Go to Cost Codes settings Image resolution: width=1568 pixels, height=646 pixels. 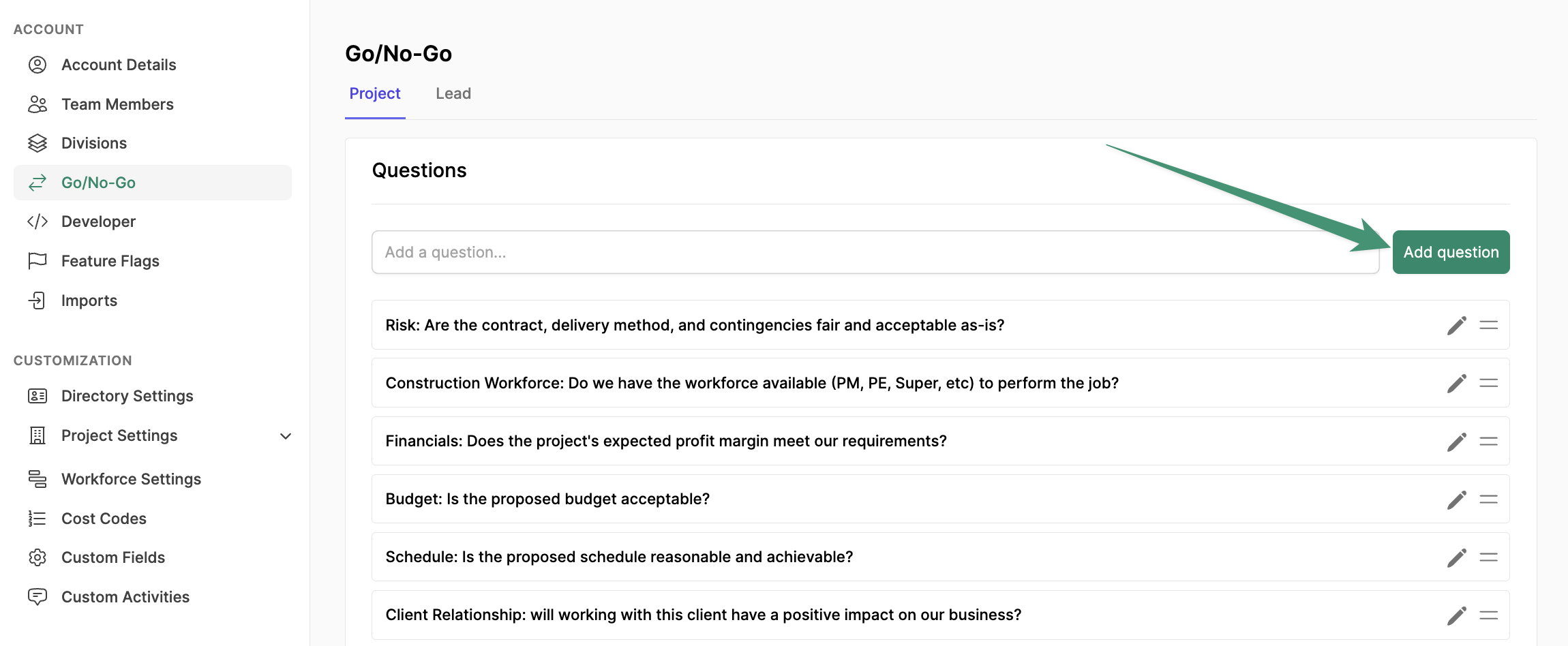[104, 519]
